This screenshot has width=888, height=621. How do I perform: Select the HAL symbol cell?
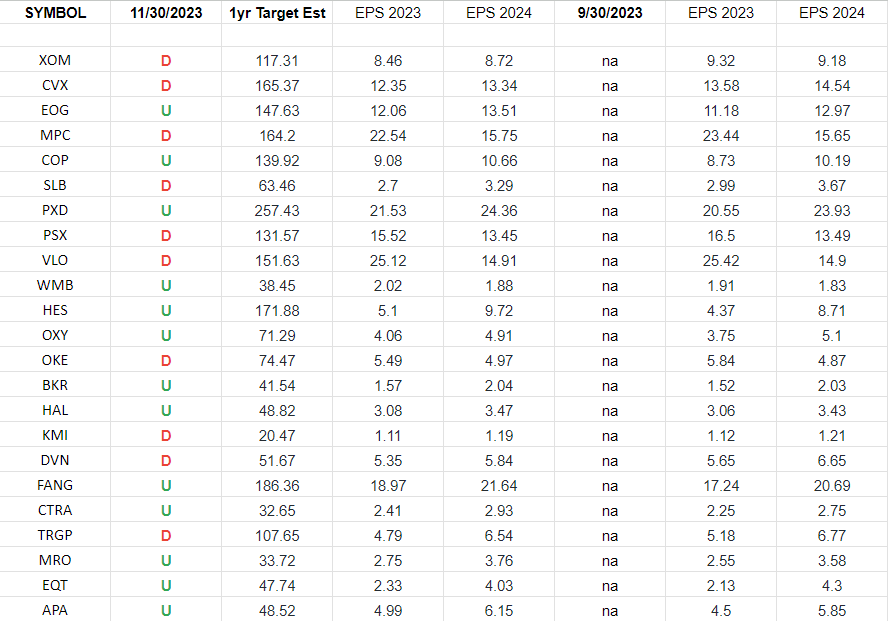(55, 410)
